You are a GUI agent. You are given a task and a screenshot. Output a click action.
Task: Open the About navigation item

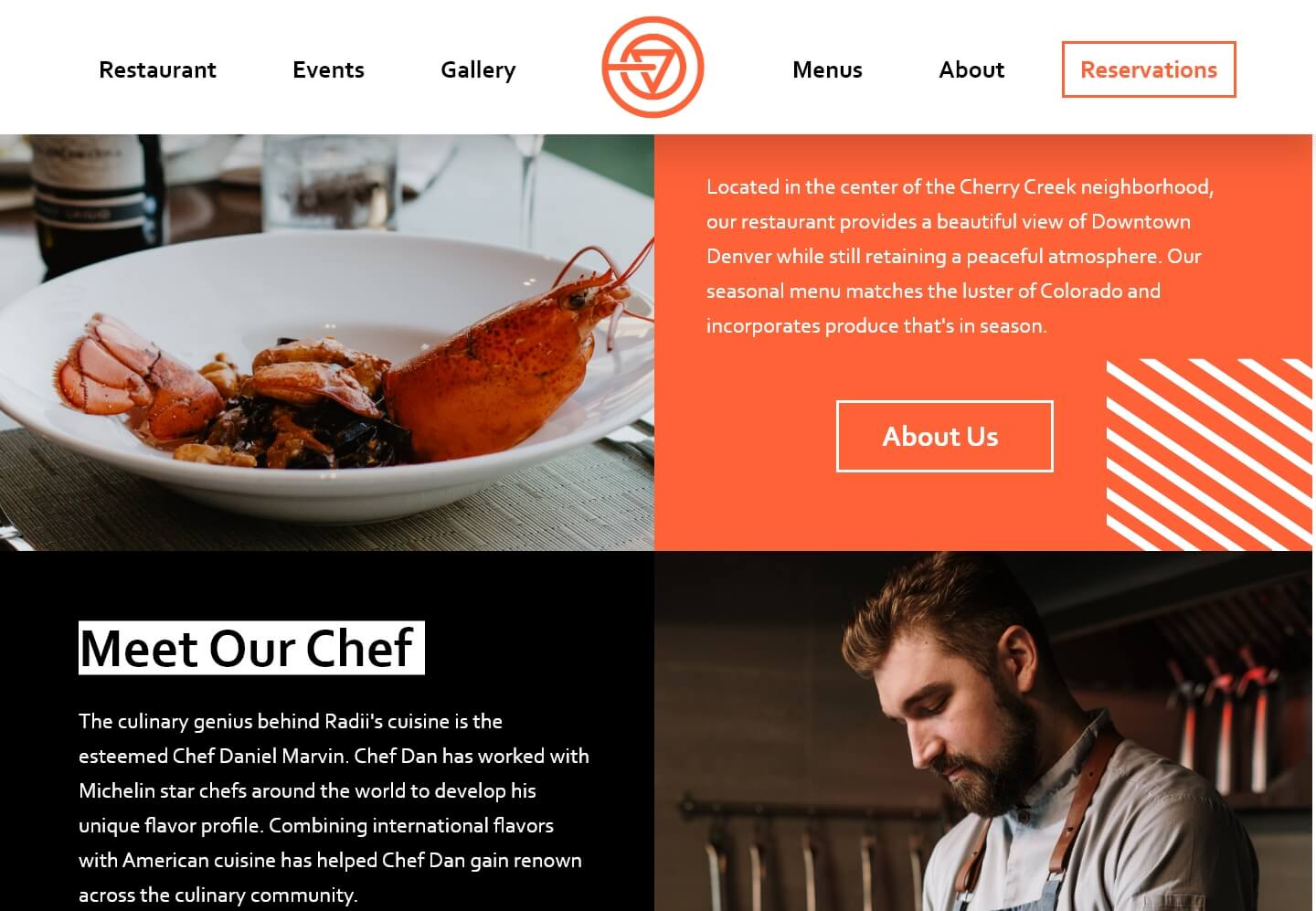971,69
